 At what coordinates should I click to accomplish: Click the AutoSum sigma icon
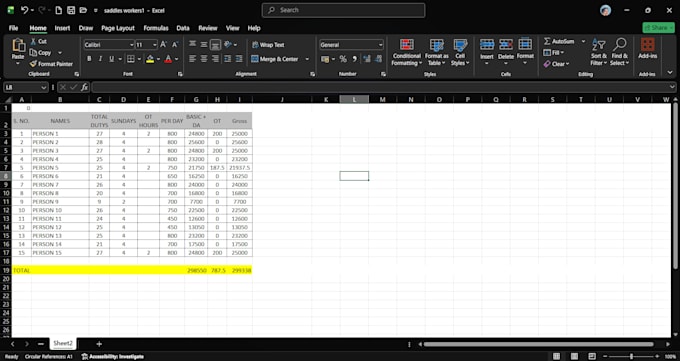[547, 41]
